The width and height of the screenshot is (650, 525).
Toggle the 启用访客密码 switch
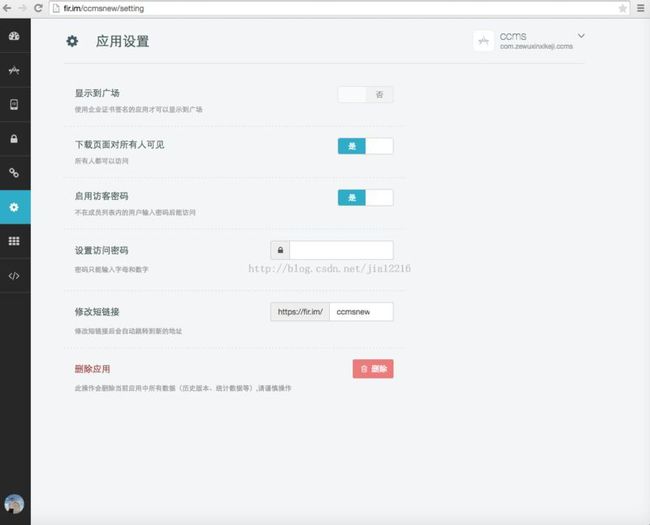[x=365, y=198]
